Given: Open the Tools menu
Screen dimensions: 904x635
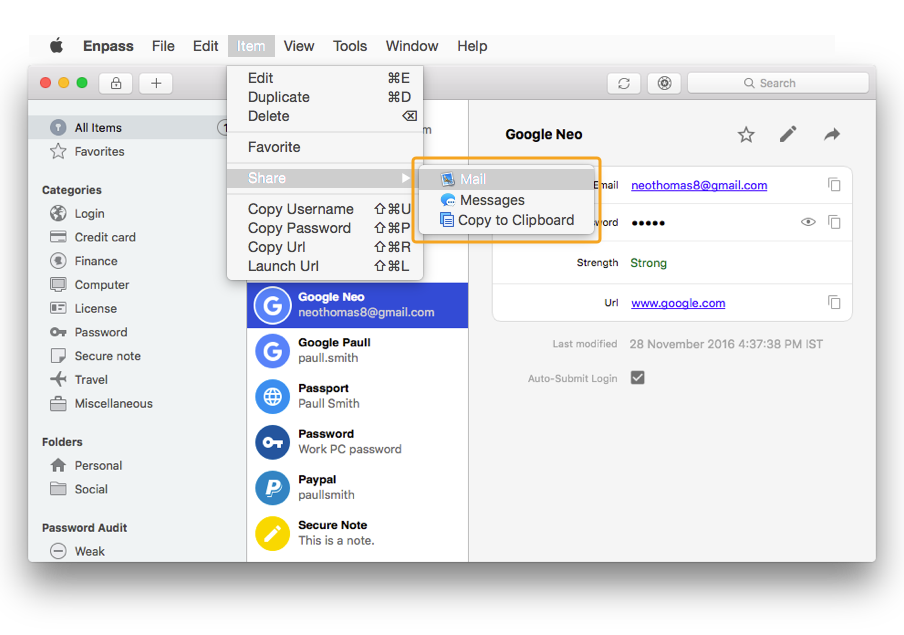Looking at the screenshot, I should (x=349, y=45).
